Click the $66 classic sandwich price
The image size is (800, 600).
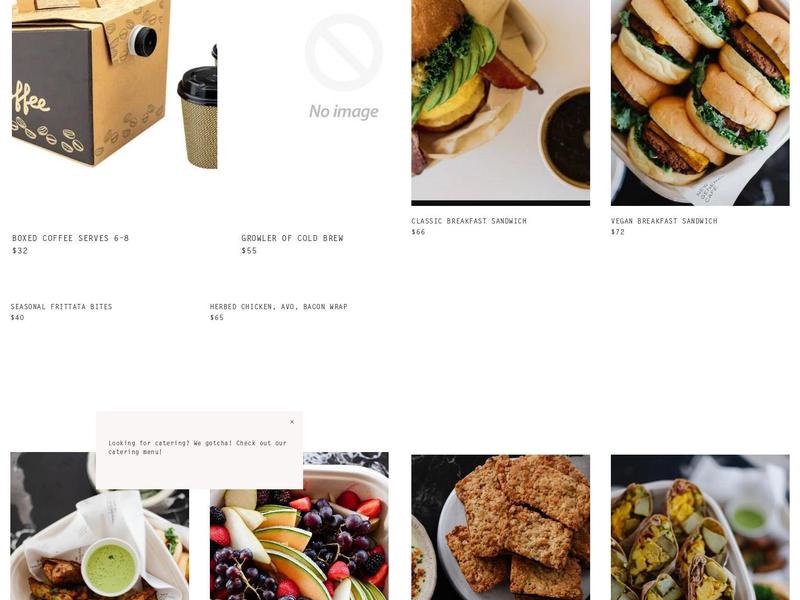coord(418,232)
